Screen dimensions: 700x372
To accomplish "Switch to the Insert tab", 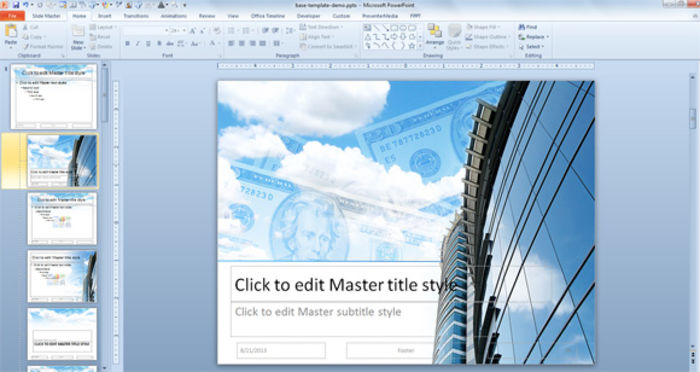I will pyautogui.click(x=104, y=16).
